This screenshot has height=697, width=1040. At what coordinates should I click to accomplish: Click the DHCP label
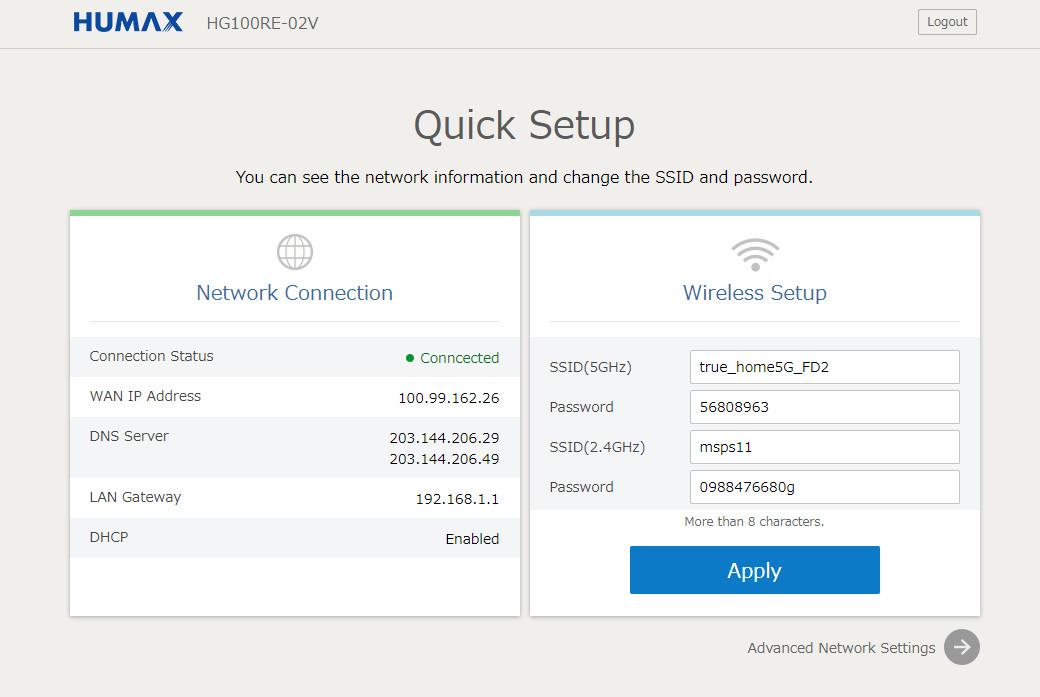109,537
